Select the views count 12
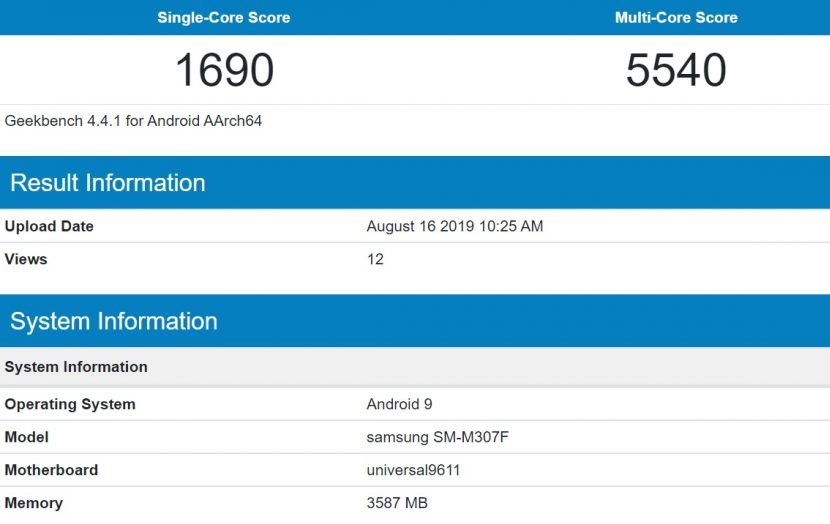Viewport: 830px width, 524px height. pyautogui.click(x=375, y=259)
